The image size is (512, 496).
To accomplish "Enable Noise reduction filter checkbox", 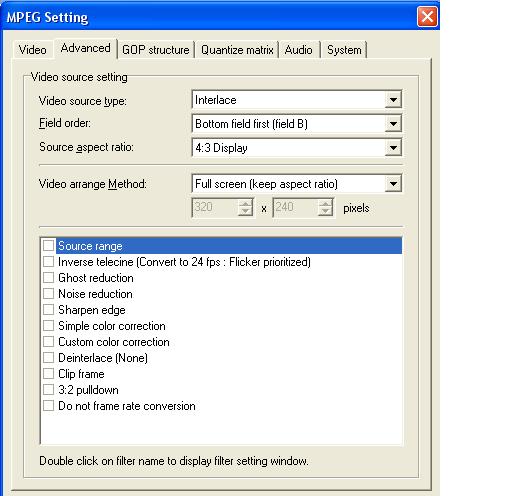I will pyautogui.click(x=48, y=294).
